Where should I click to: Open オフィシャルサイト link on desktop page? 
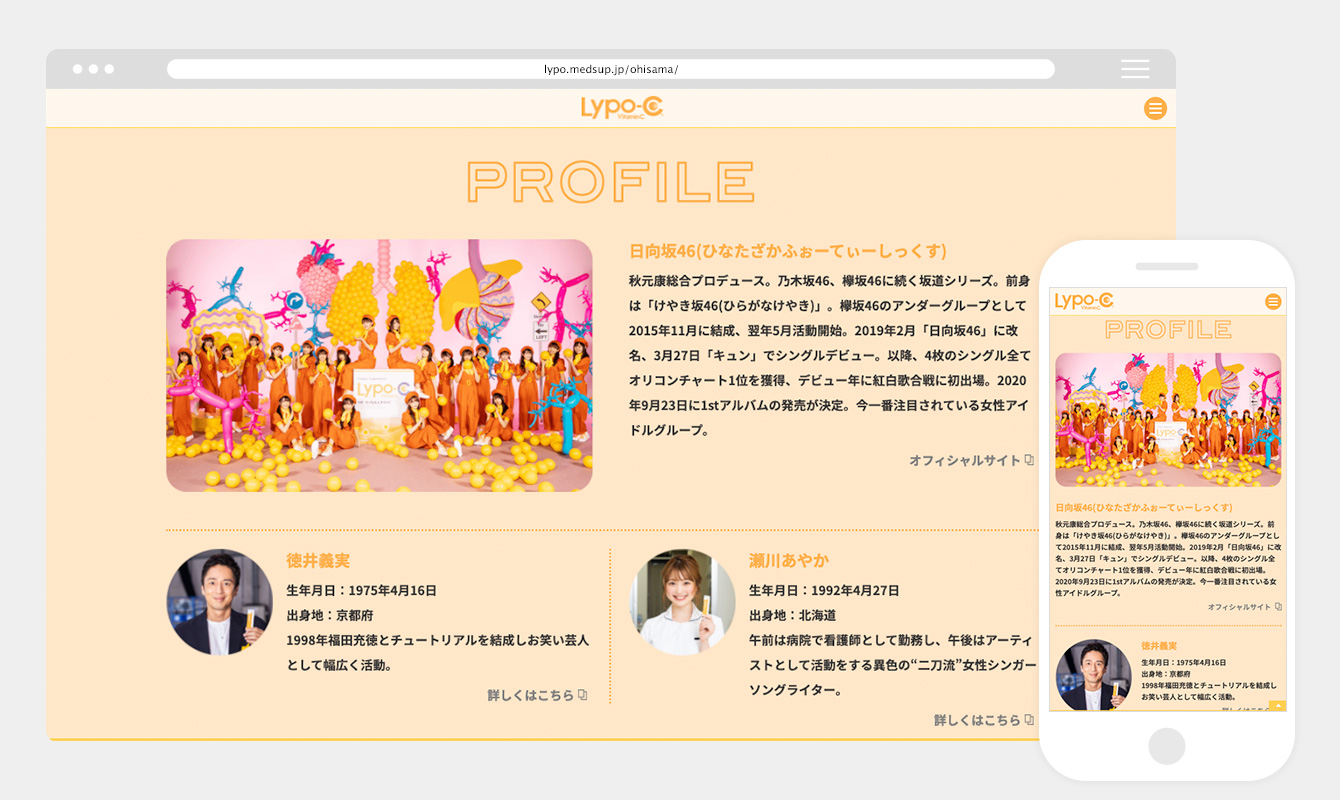[x=971, y=460]
